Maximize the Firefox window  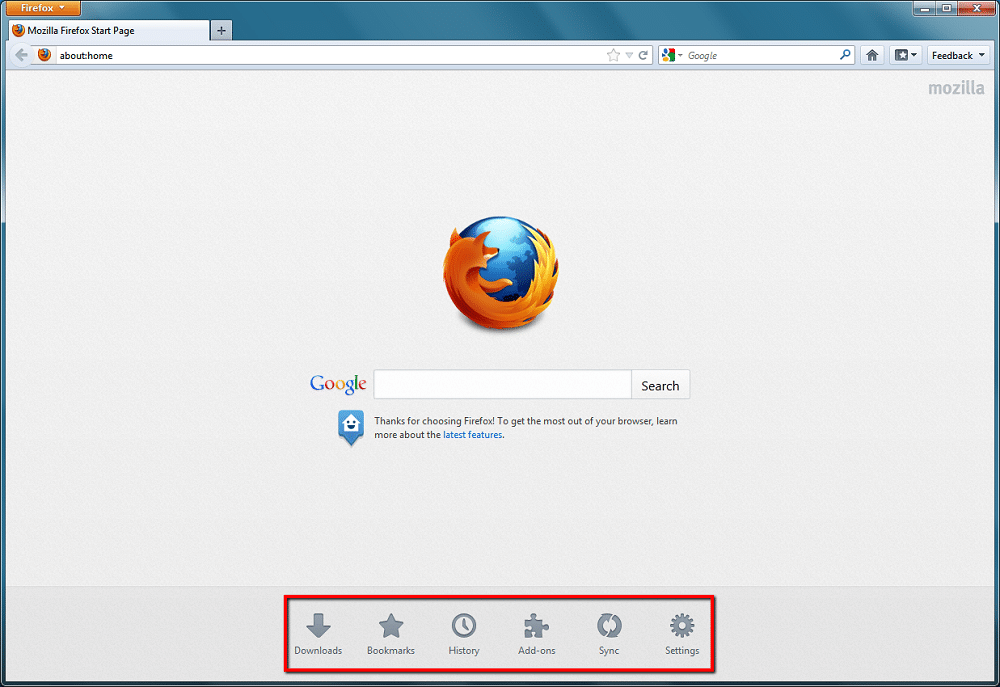tap(946, 8)
